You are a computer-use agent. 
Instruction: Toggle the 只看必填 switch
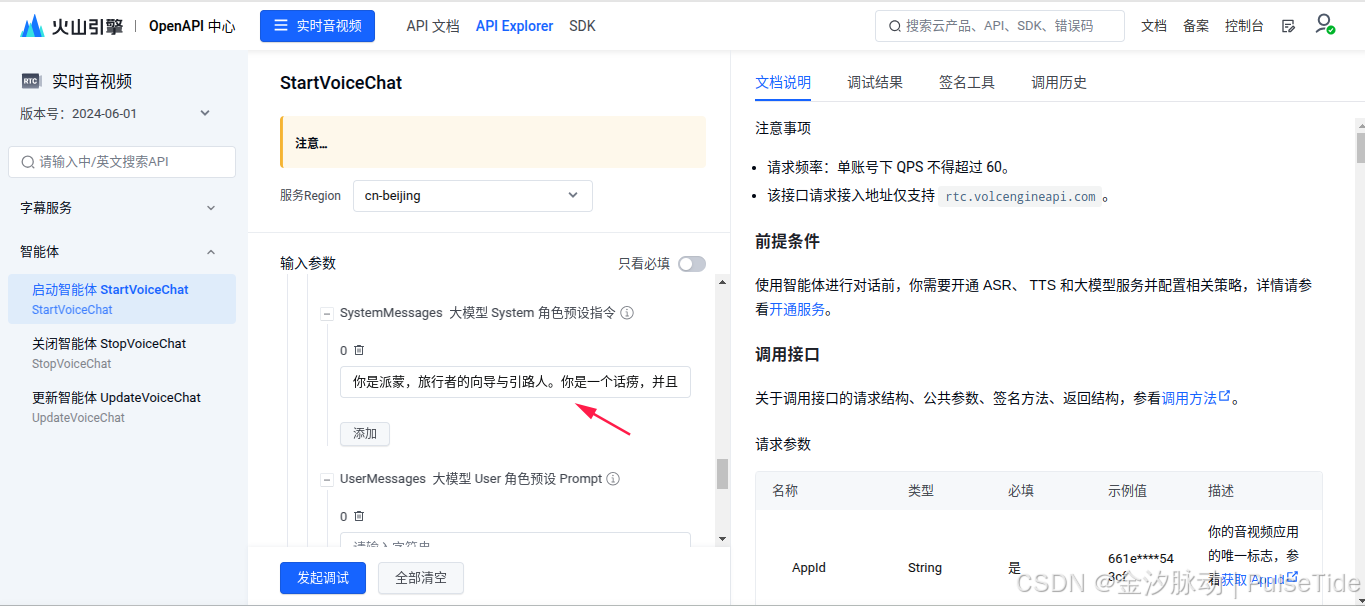pyautogui.click(x=692, y=264)
